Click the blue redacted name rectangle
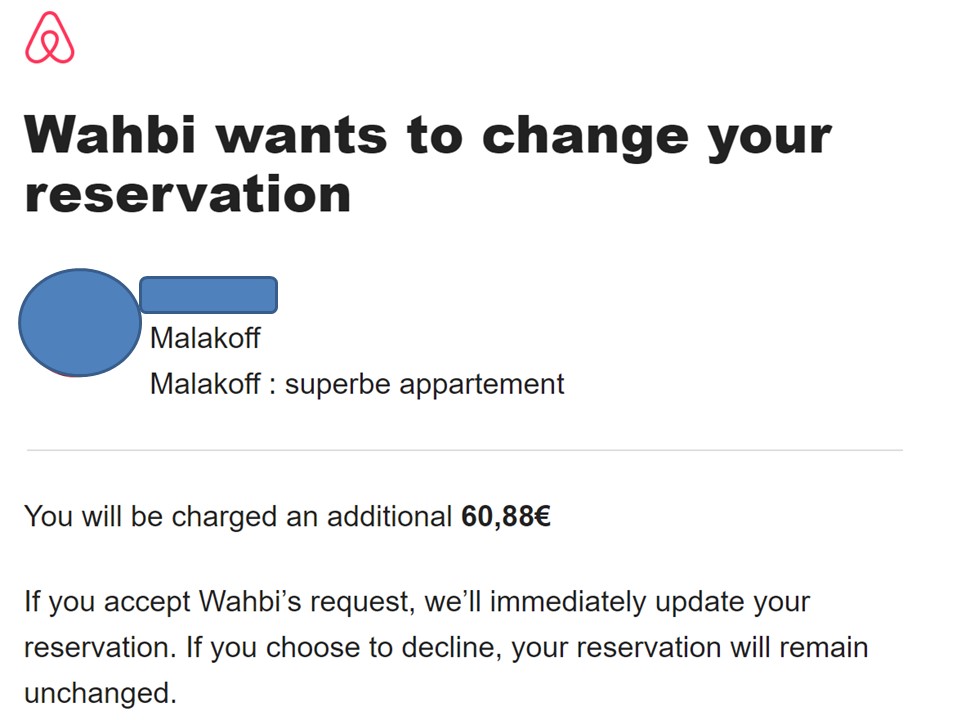This screenshot has width=960, height=720. tap(208, 295)
